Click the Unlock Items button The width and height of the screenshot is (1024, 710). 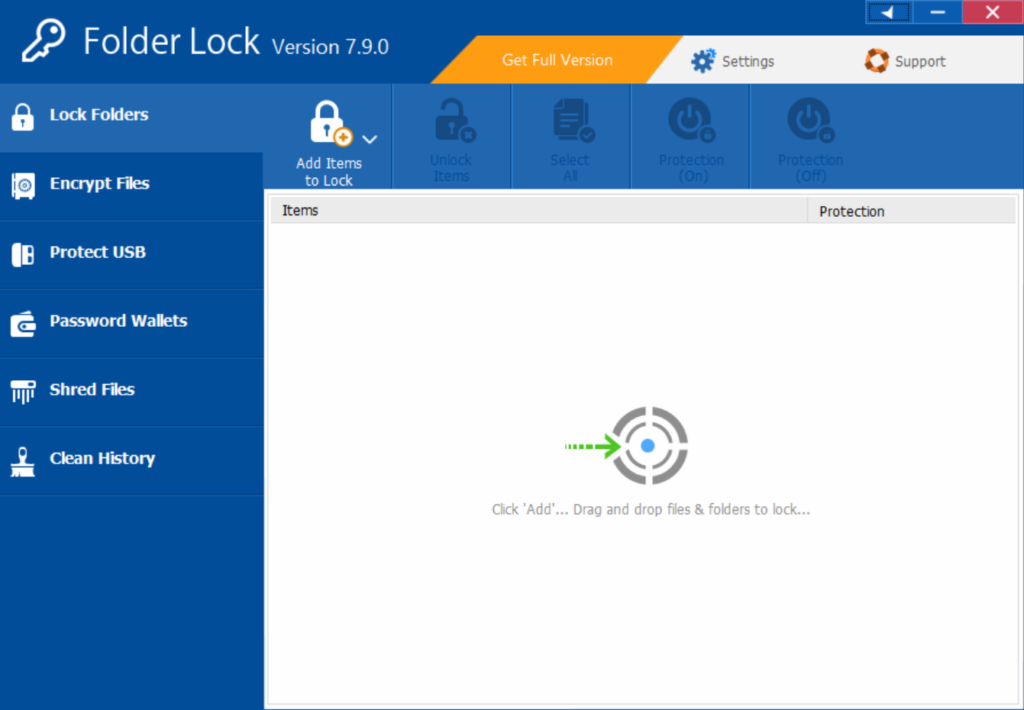coord(451,137)
